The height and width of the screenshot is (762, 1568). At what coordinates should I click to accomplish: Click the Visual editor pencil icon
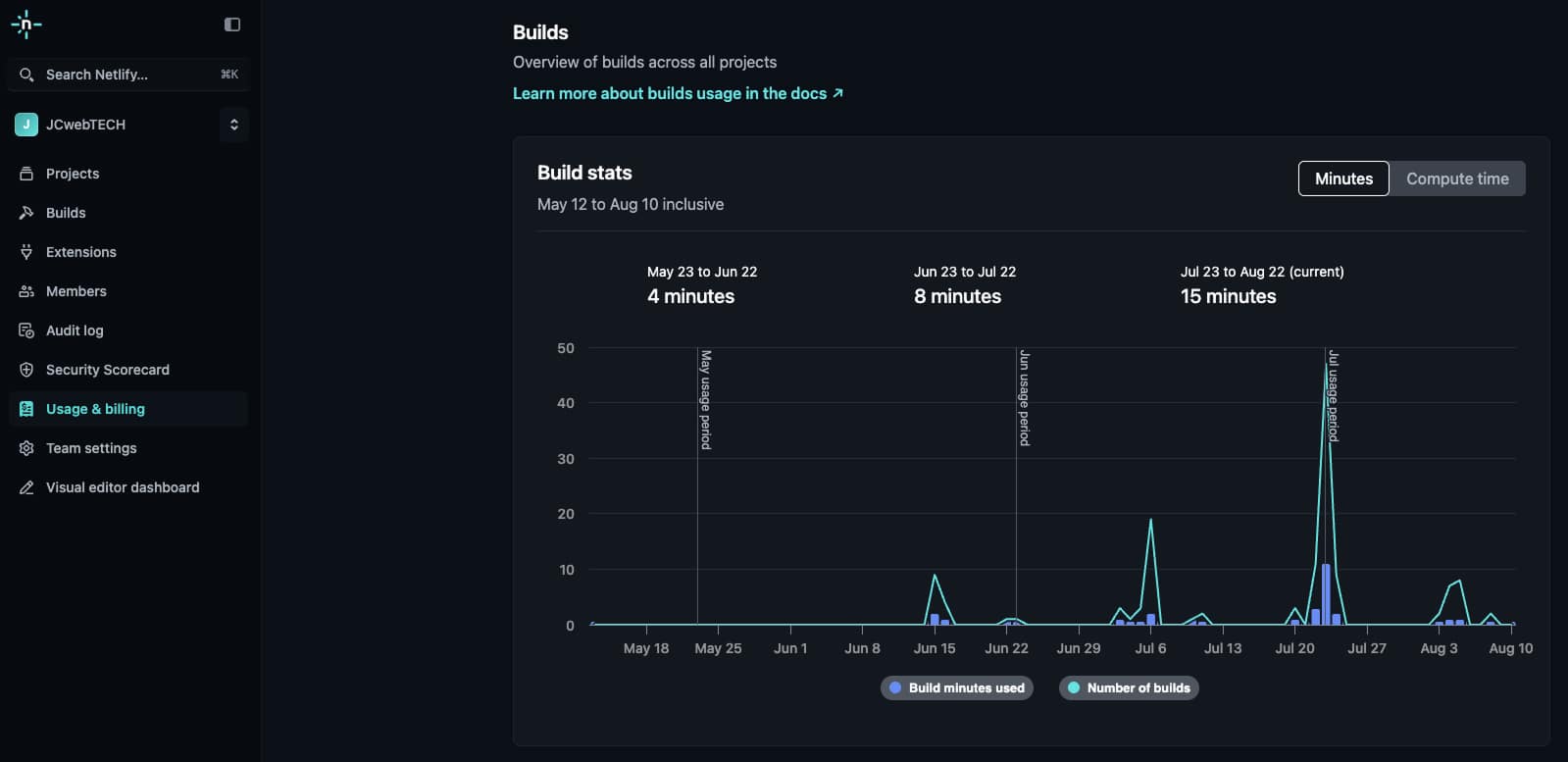pos(26,487)
